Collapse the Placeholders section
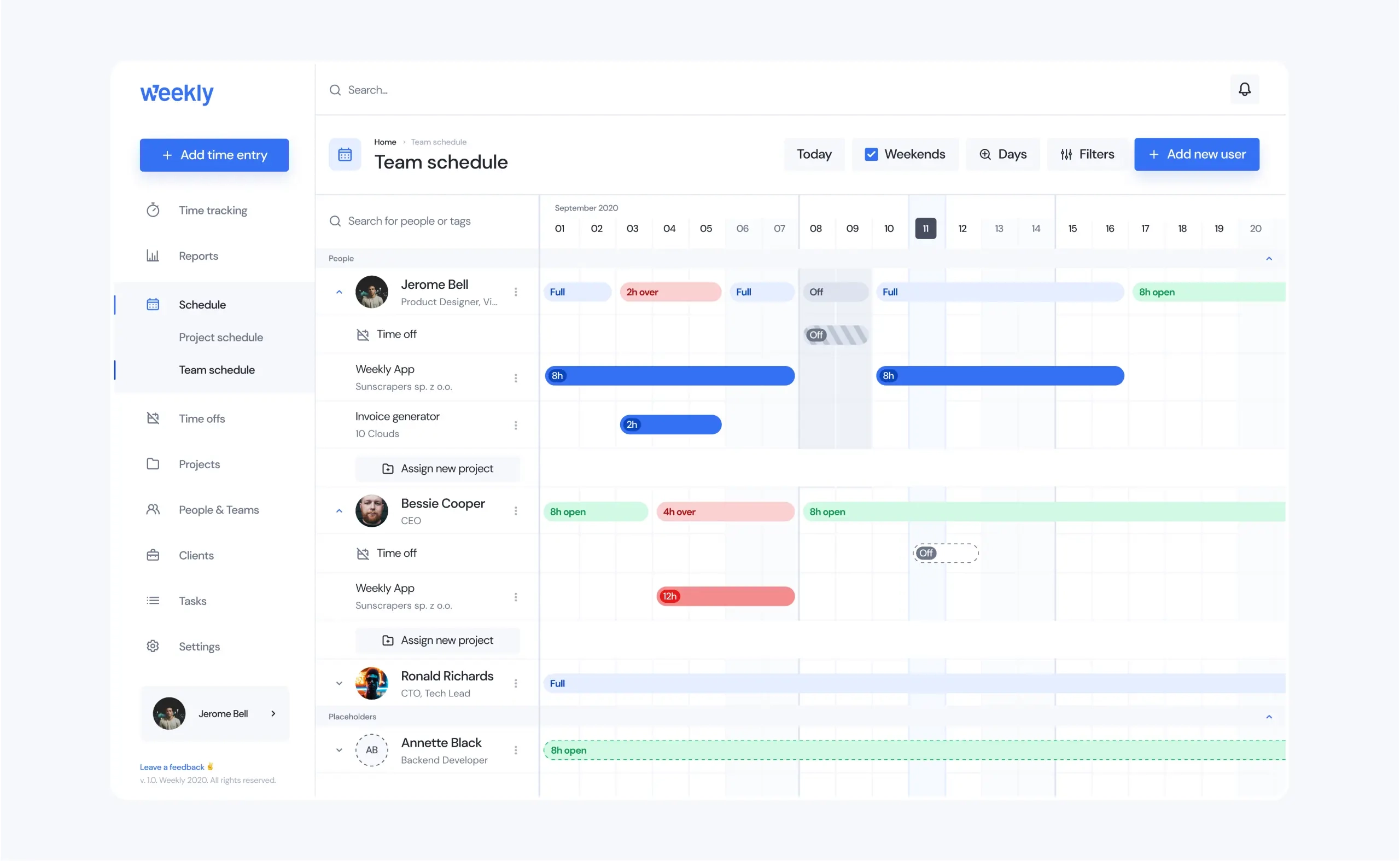 coord(1269,717)
